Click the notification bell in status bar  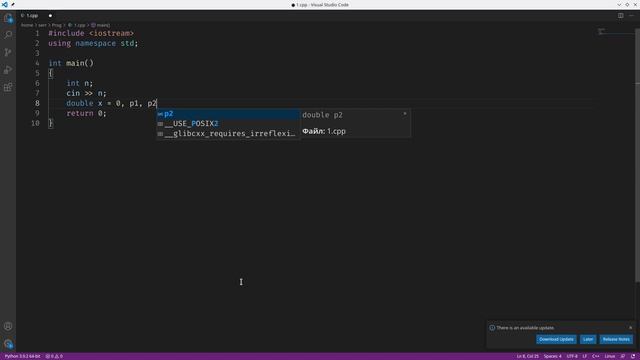point(633,356)
